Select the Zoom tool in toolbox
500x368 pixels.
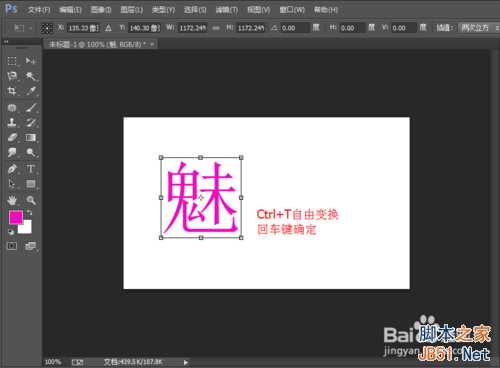[30, 200]
